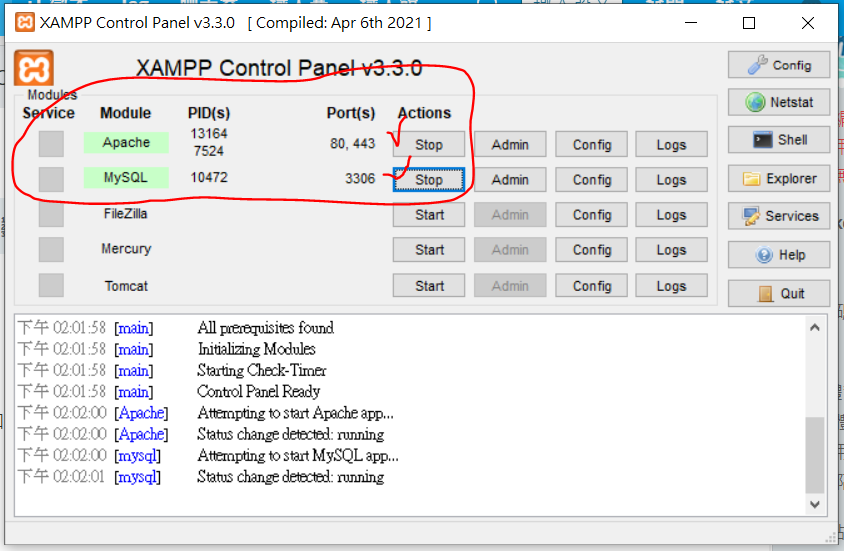The height and width of the screenshot is (551, 844).
Task: Open the Config wrench button
Action: (x=779, y=65)
